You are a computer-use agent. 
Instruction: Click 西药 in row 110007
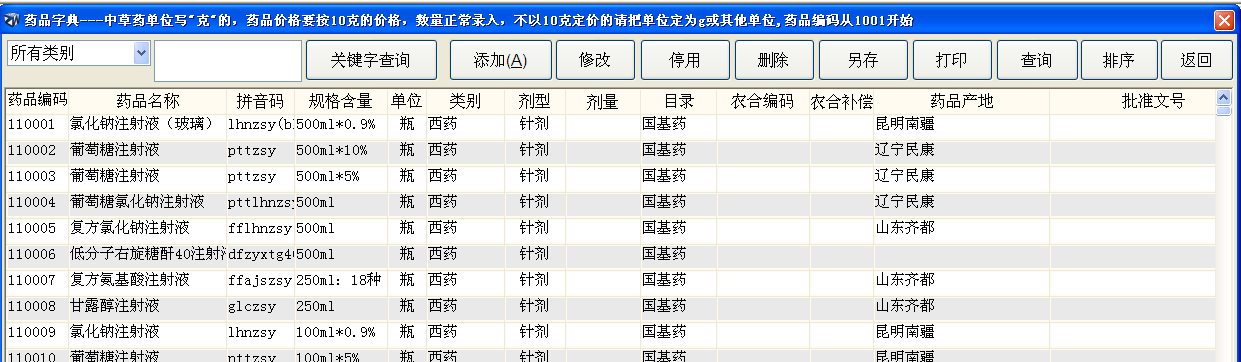(444, 280)
